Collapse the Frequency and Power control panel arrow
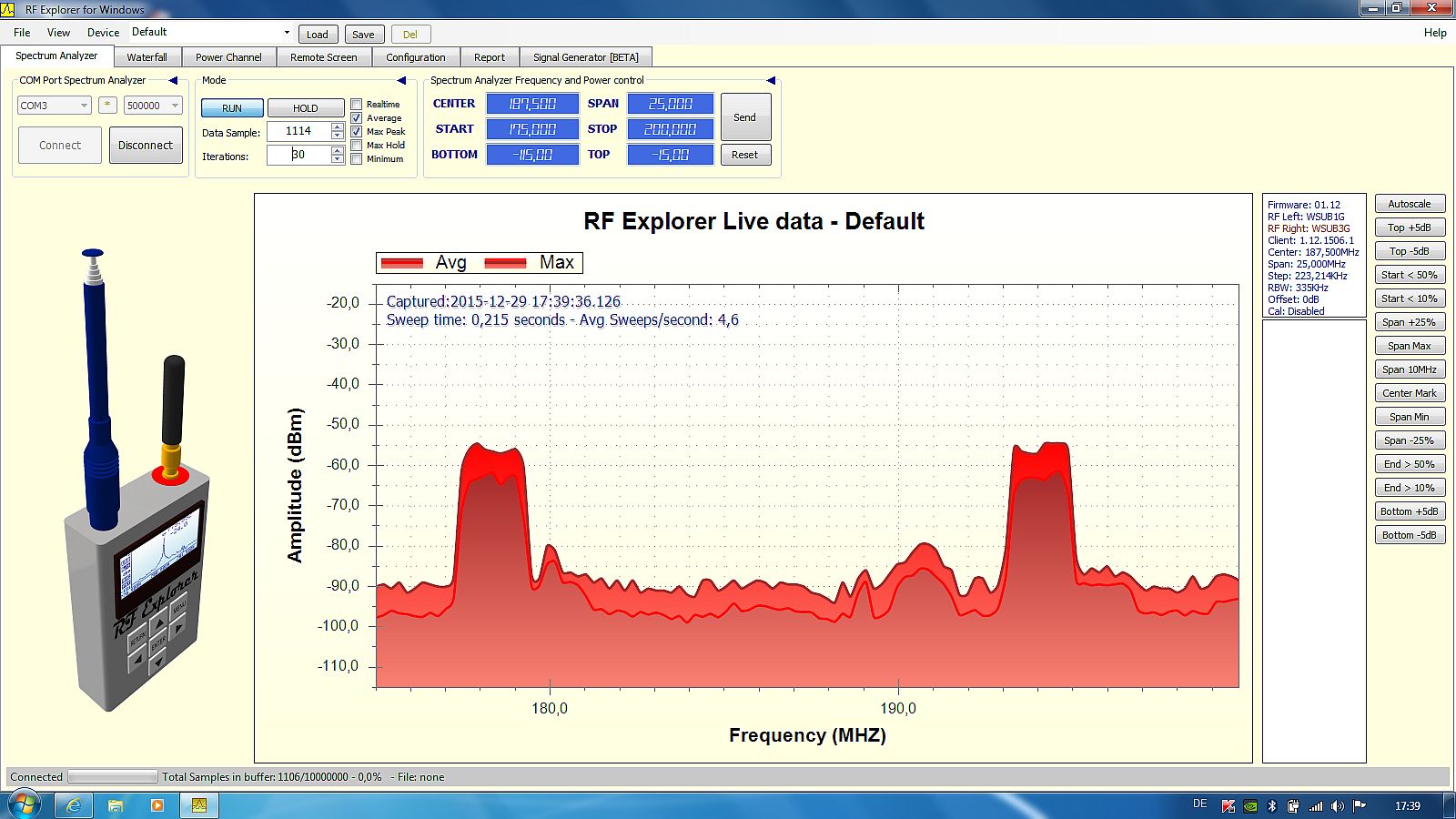Viewport: 1456px width, 819px height. pyautogui.click(x=771, y=81)
